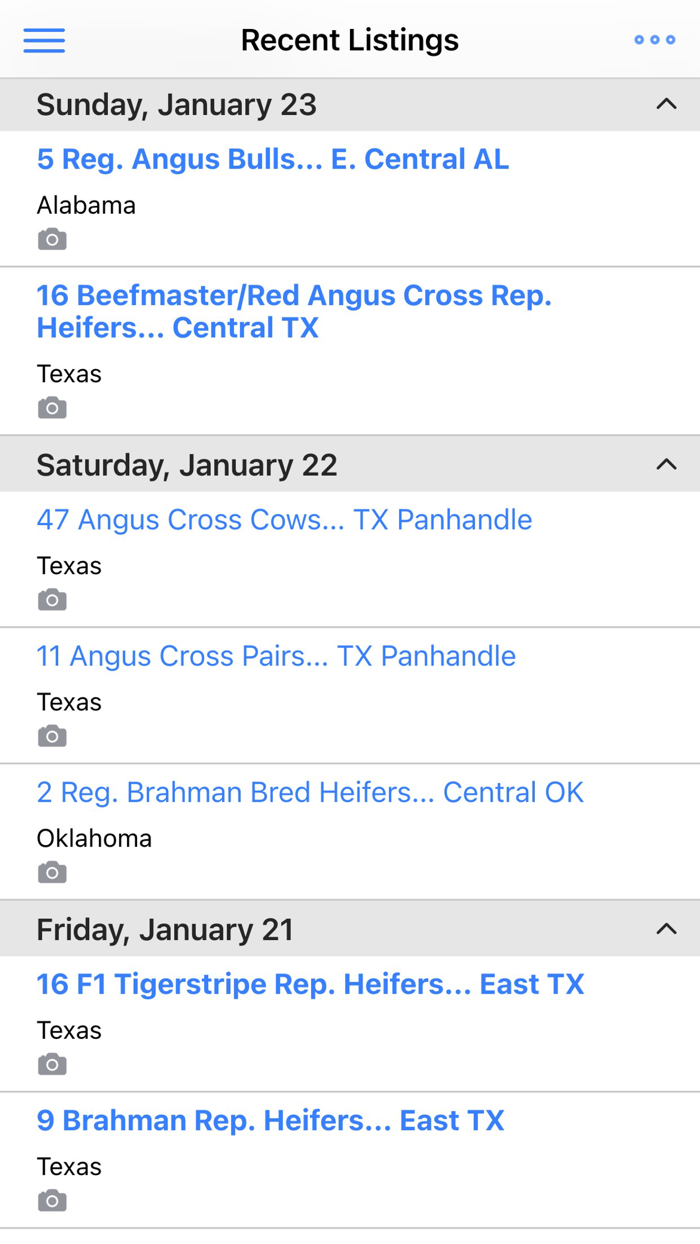
Task: Click the camera icon under the F1 Tigerstripe listing
Action: [x=51, y=1064]
